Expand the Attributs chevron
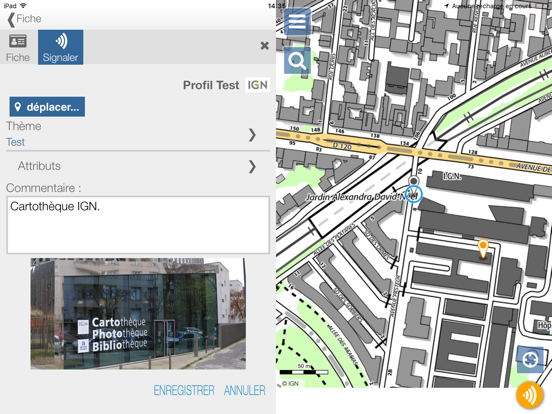 [x=252, y=167]
